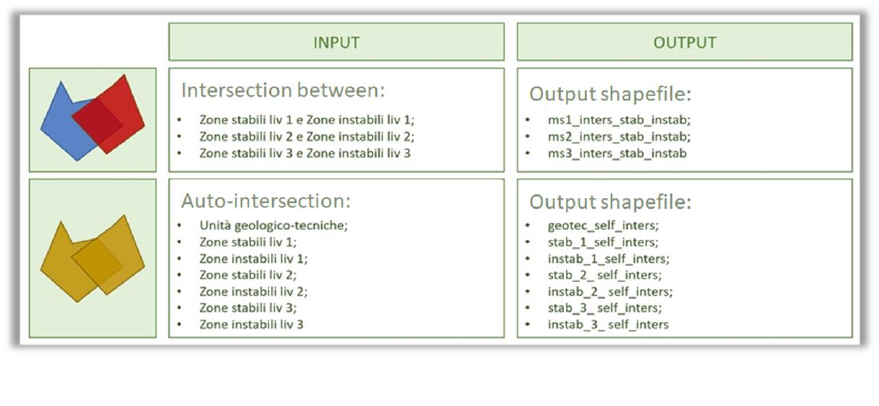Click the instab_2_ self_inters output entry

(610, 292)
